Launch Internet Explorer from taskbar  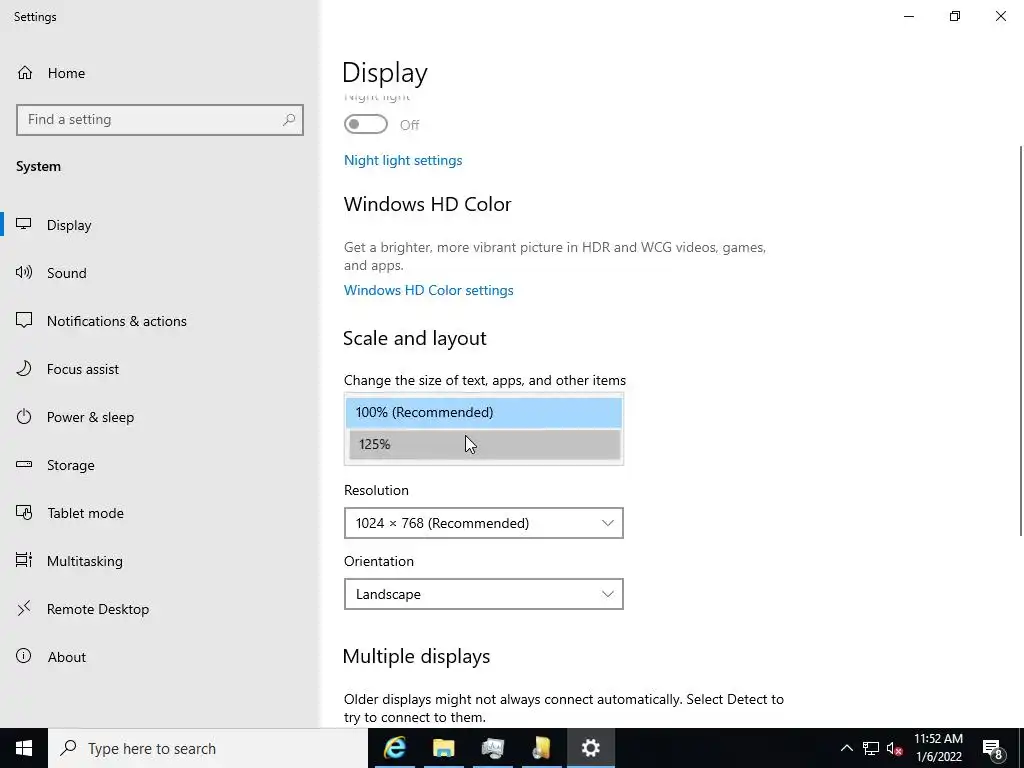coord(394,748)
